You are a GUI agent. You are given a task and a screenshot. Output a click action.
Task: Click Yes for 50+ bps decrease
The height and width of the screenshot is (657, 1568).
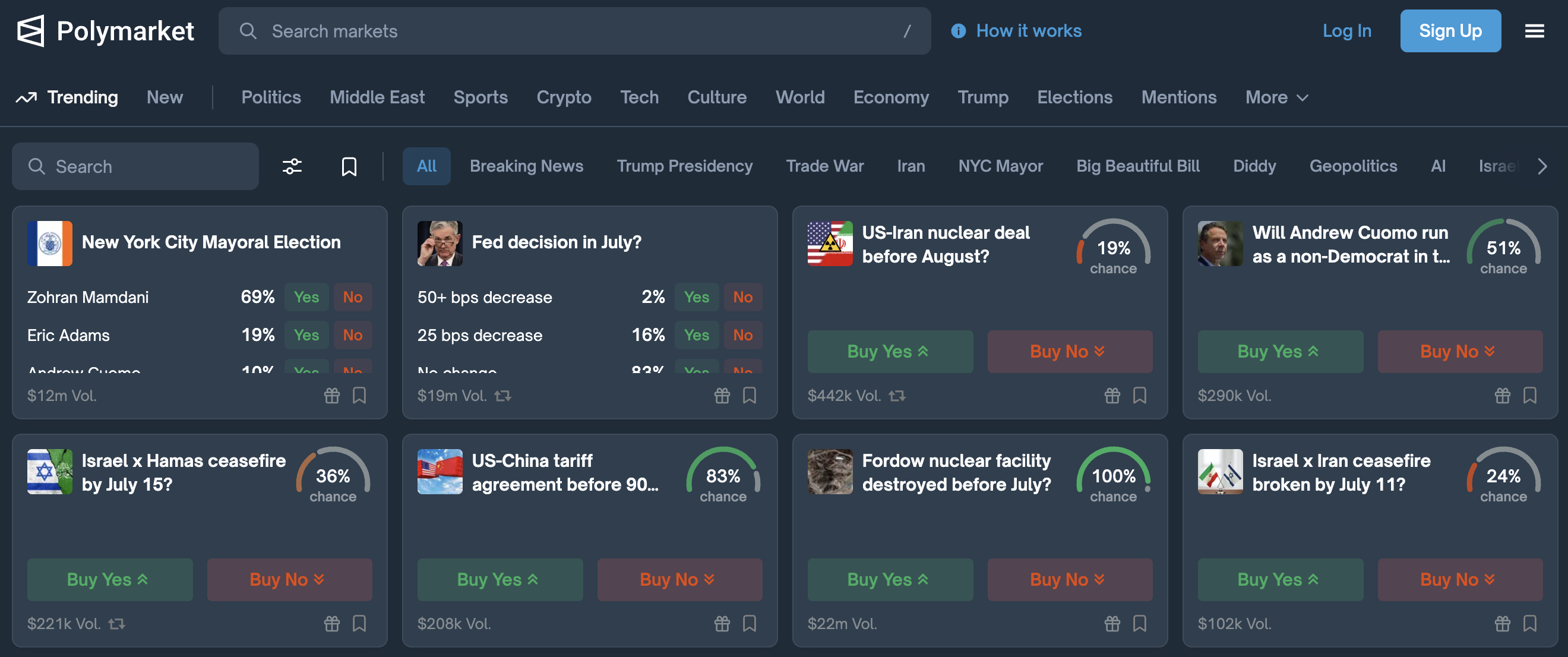(x=696, y=297)
